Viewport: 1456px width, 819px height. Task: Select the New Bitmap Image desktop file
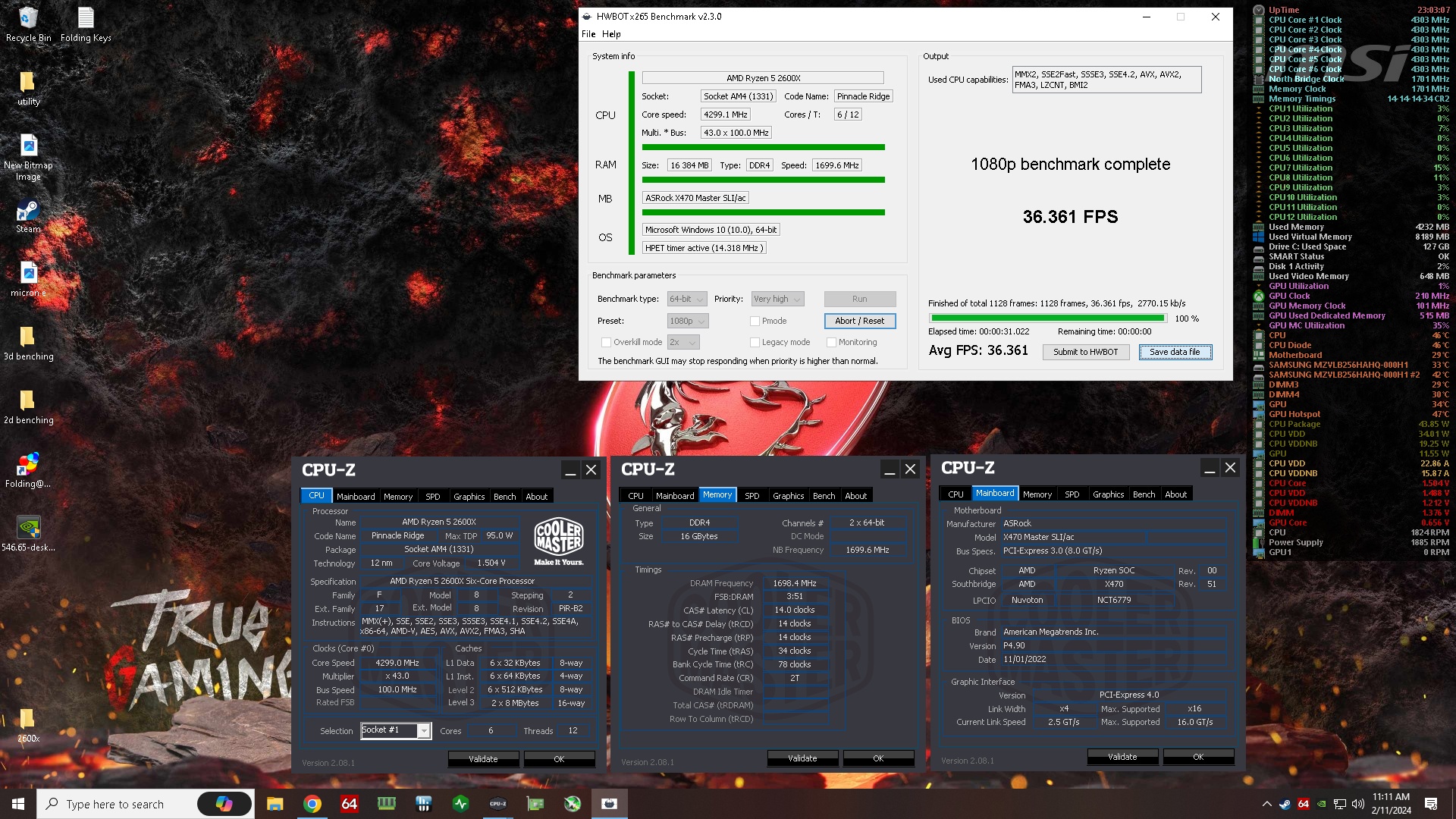click(28, 157)
